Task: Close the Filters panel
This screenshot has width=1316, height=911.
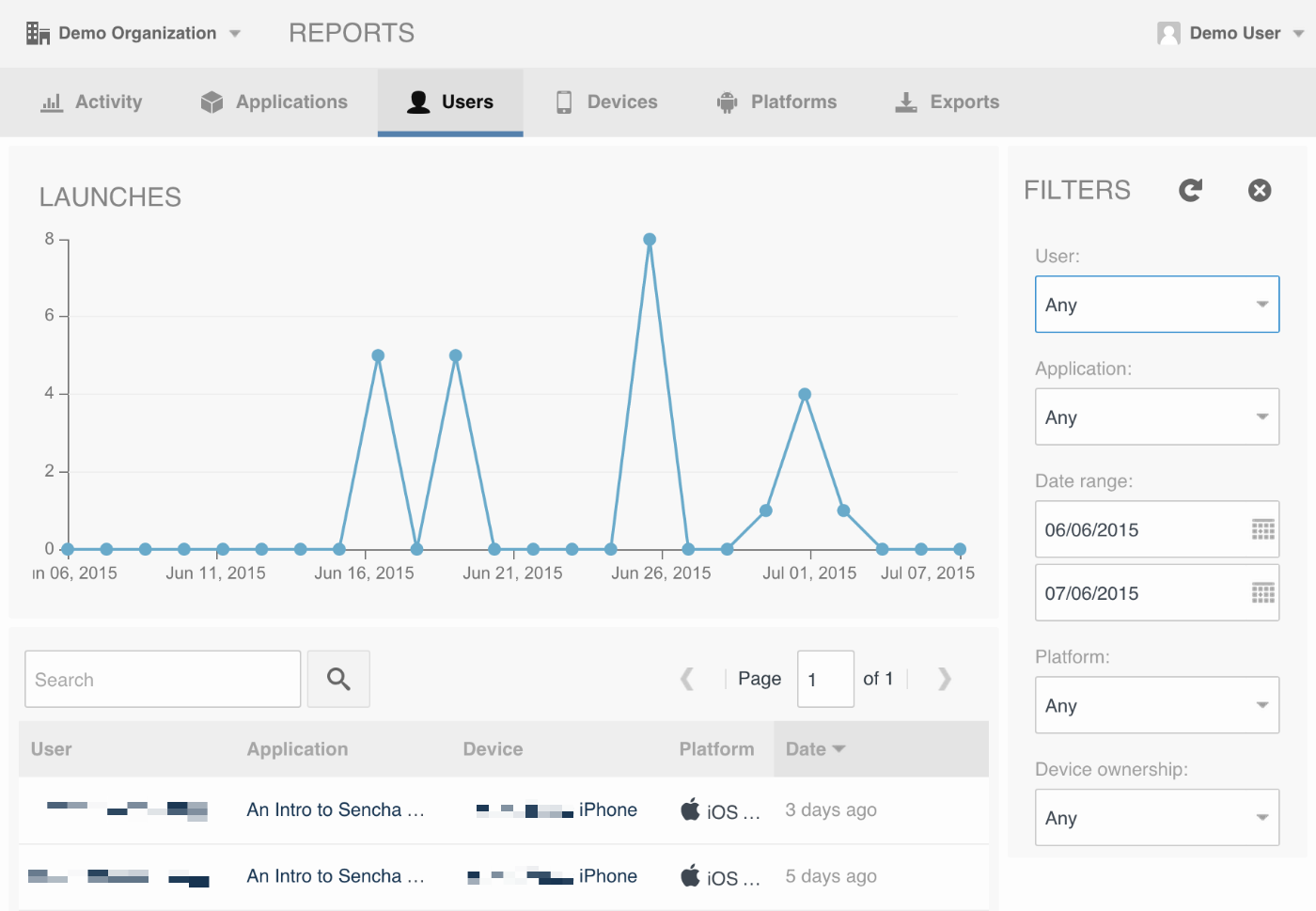Action: [1260, 191]
